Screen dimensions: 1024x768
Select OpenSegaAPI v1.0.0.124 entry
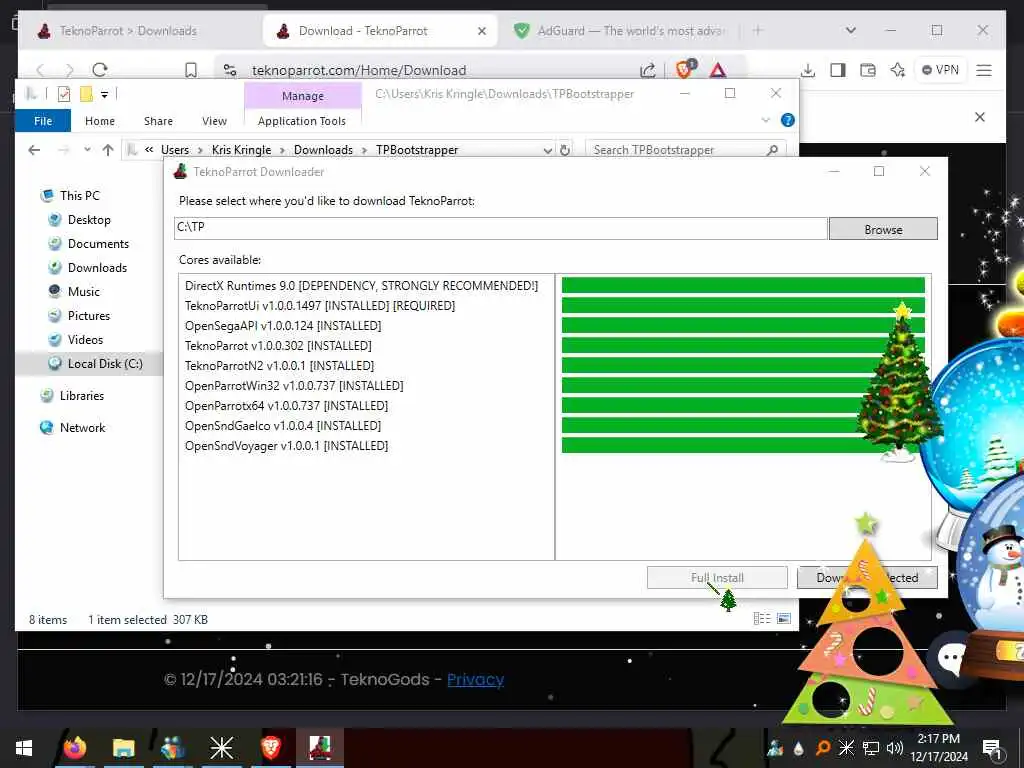tap(283, 325)
